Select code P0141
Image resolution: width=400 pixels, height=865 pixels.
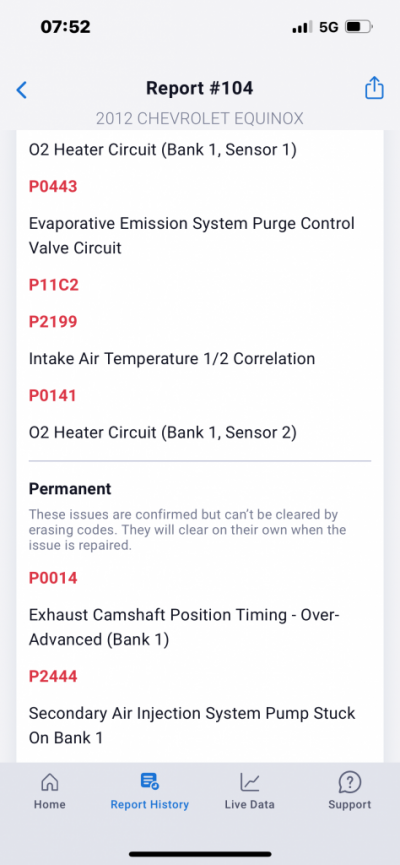pyautogui.click(x=52, y=396)
